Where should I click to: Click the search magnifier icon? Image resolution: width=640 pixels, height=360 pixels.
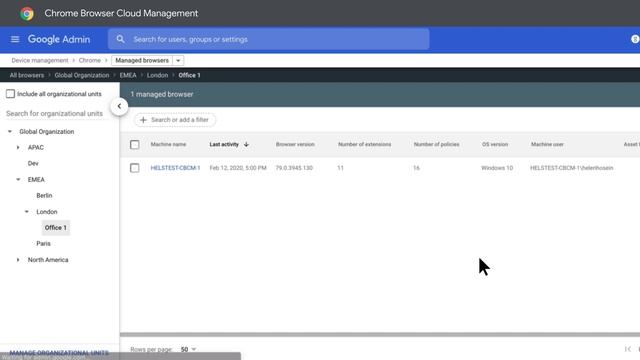tap(120, 39)
